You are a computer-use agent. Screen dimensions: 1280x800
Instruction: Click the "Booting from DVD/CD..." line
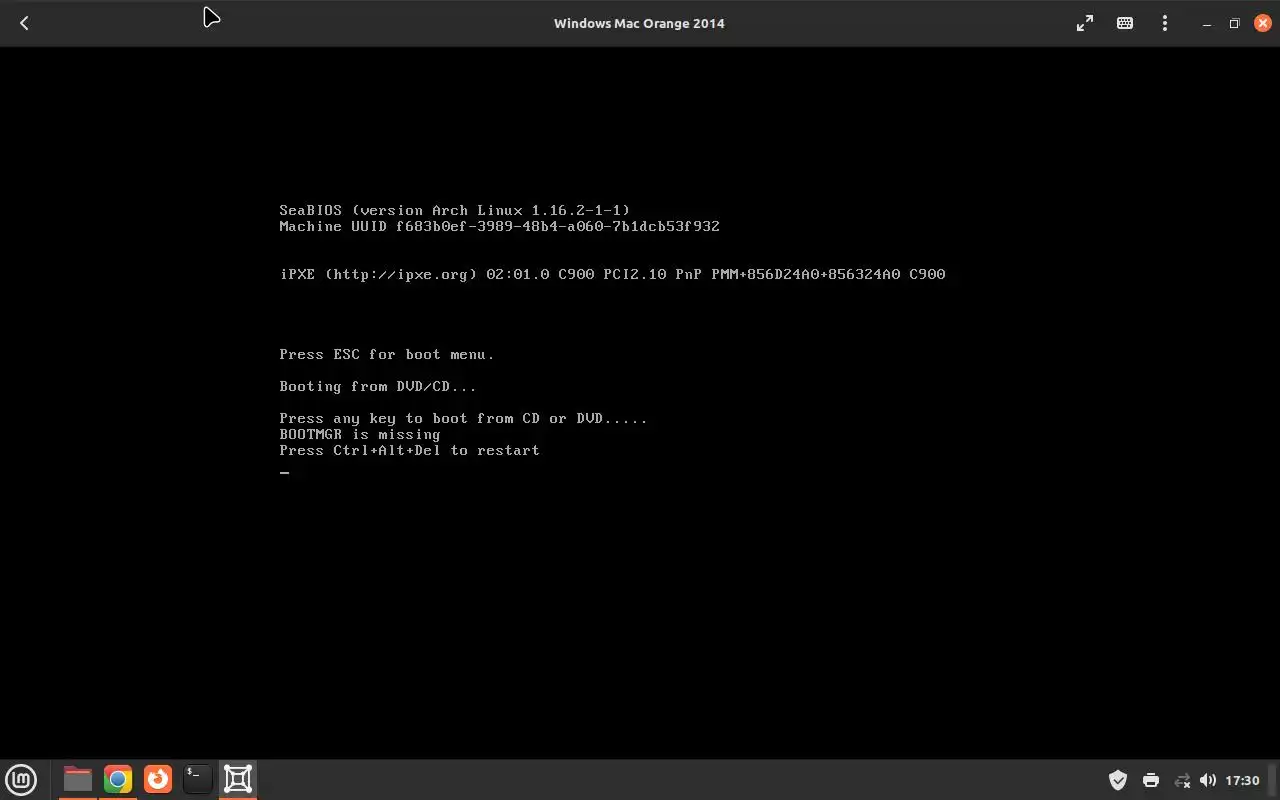(x=378, y=386)
